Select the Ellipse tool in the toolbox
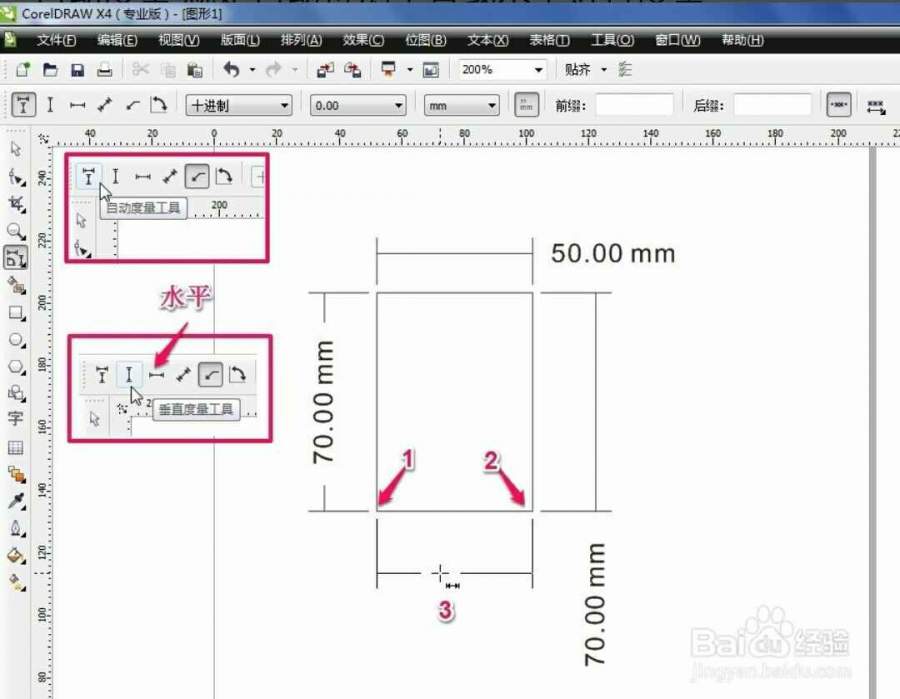Screen dimensions: 900x699 (x=16, y=340)
